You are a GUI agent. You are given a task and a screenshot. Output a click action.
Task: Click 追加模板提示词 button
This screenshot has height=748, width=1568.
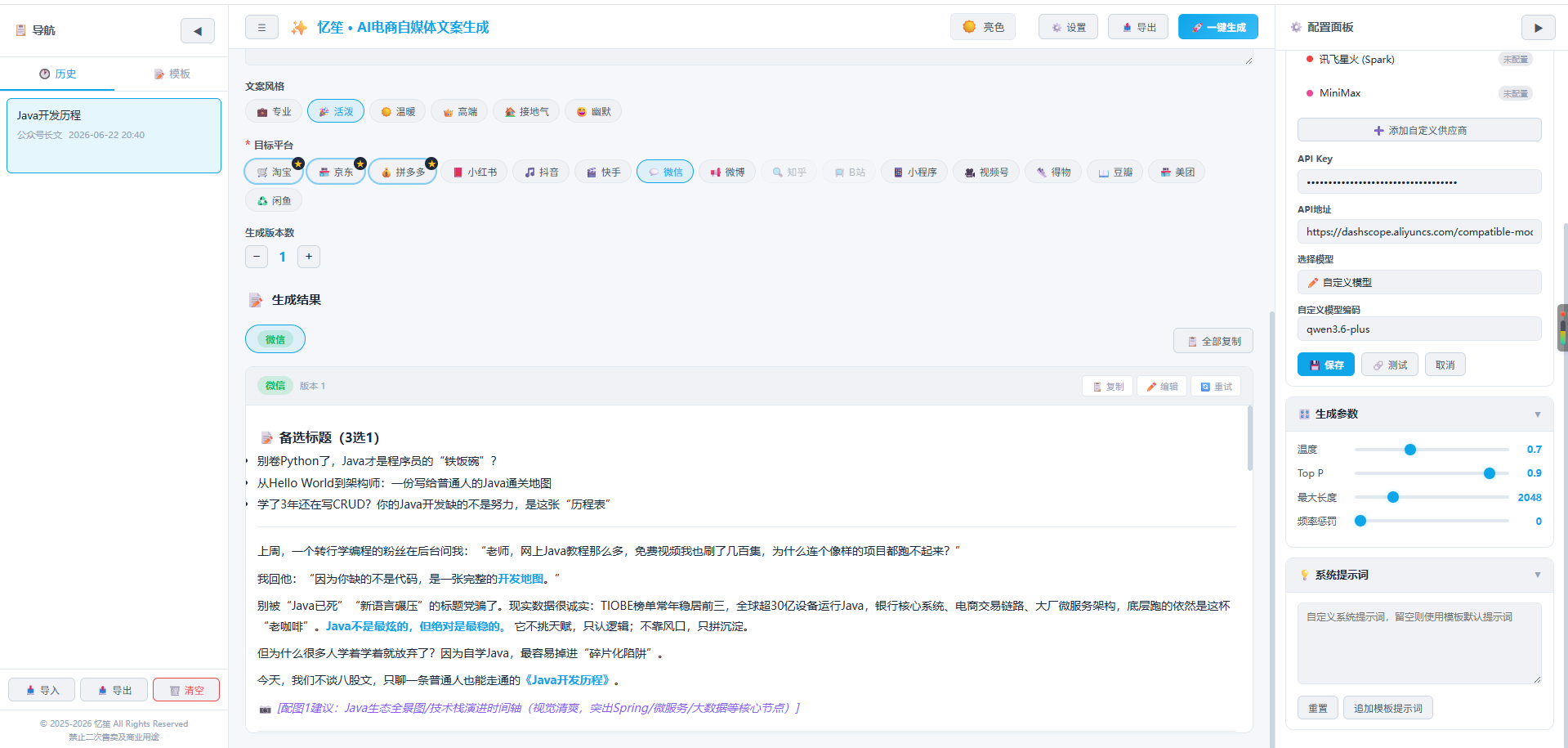click(1388, 708)
